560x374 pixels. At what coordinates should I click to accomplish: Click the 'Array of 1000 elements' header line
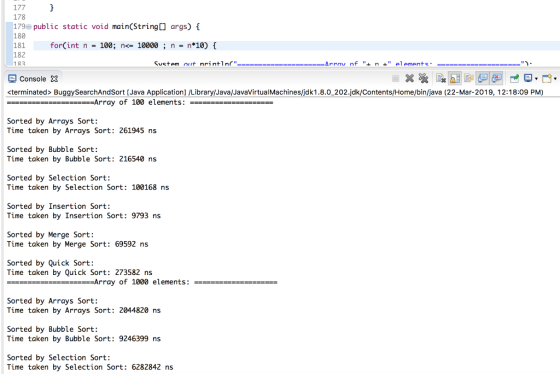(142, 282)
